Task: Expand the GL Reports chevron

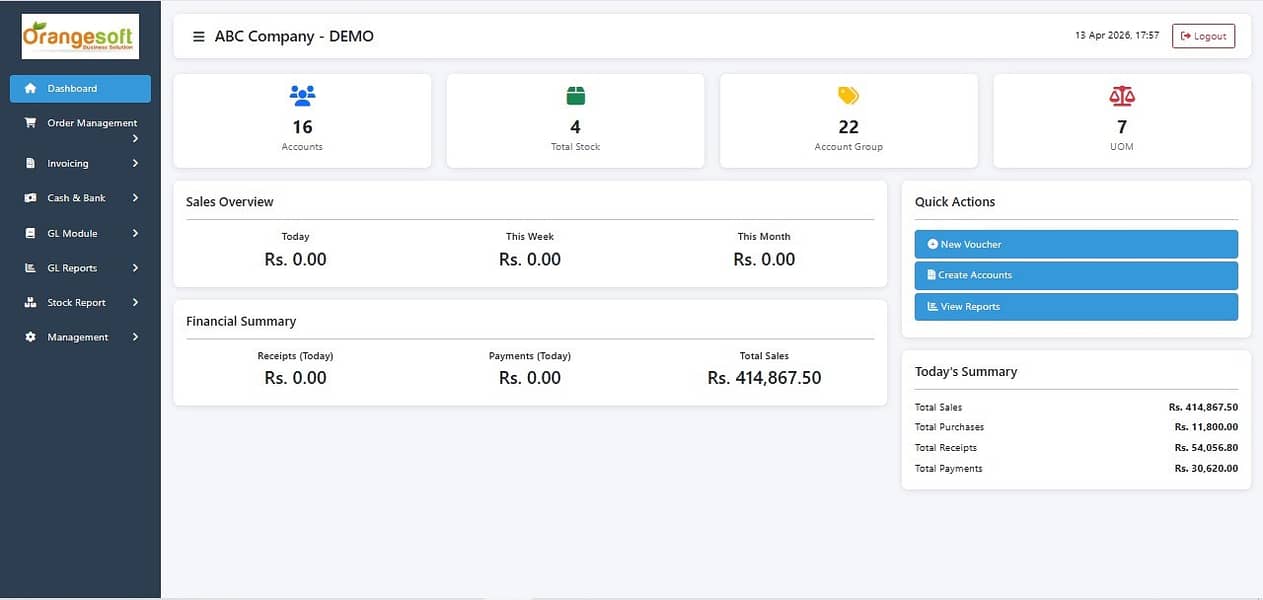Action: click(135, 268)
